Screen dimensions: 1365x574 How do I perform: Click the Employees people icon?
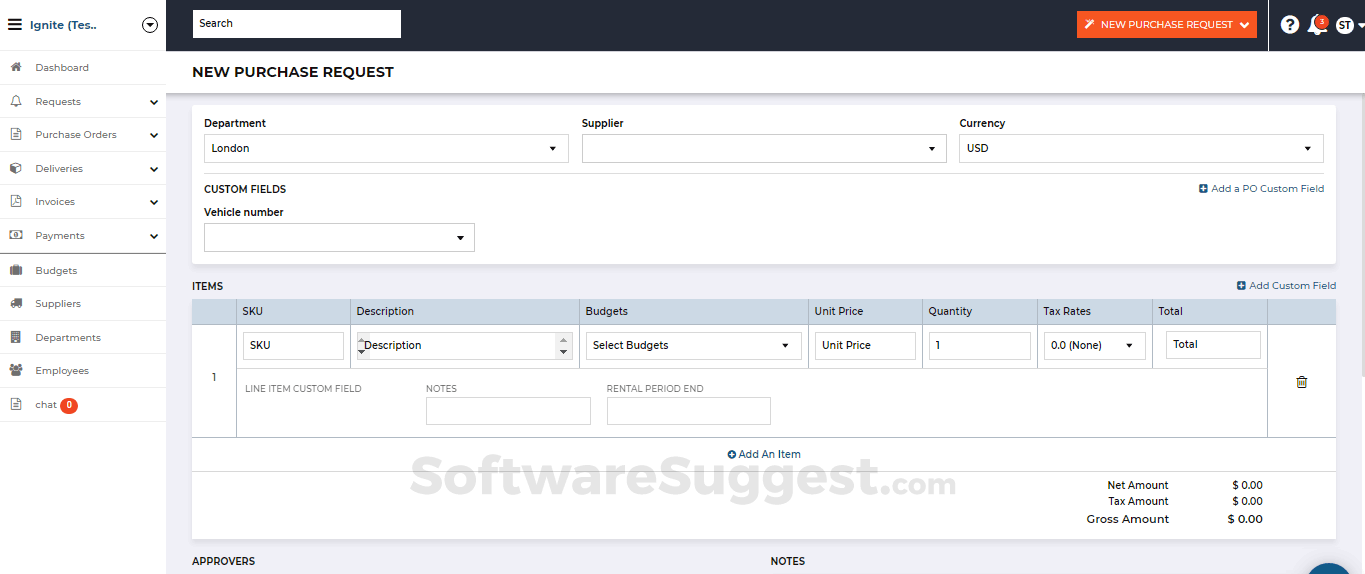click(x=16, y=371)
